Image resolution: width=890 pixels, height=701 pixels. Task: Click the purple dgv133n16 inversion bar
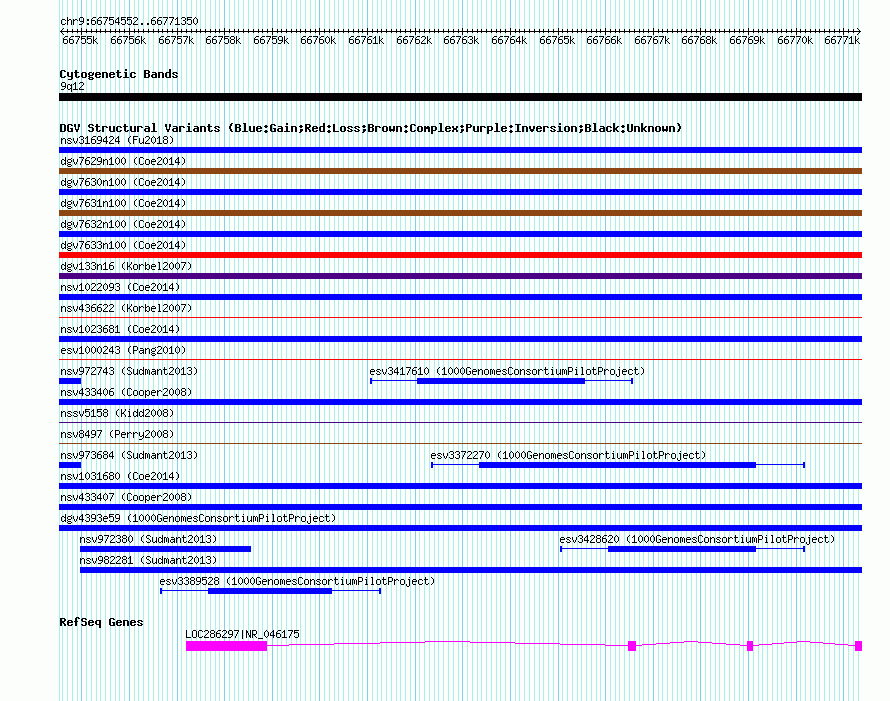[x=460, y=276]
